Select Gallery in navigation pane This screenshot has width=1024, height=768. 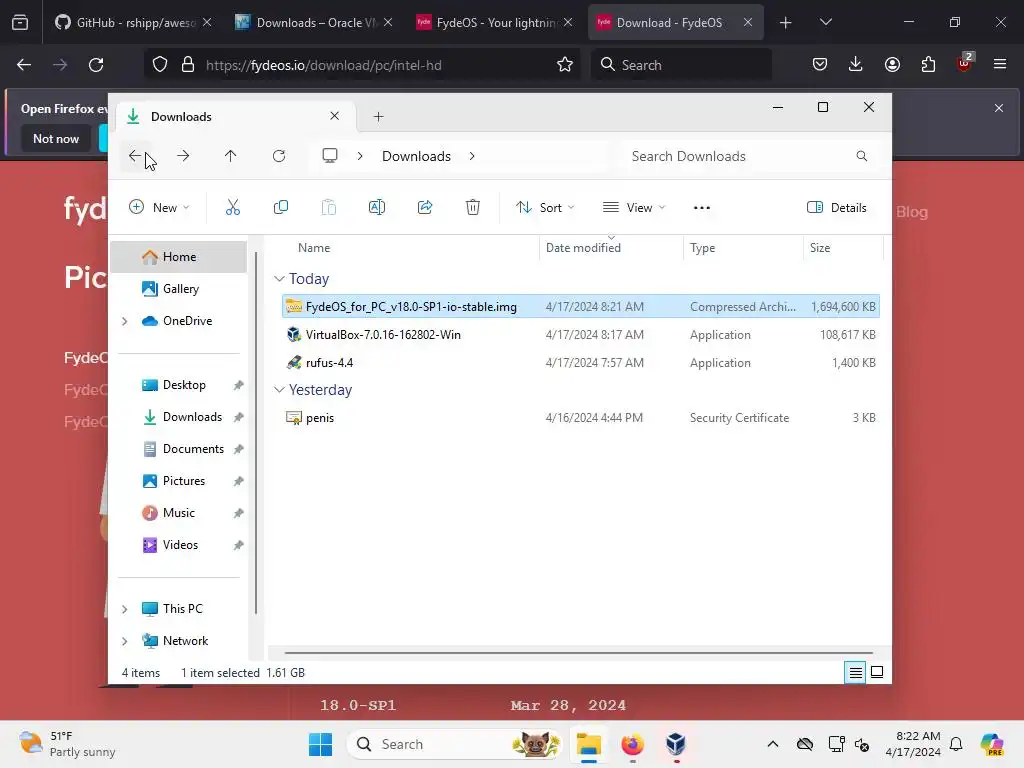178,289
